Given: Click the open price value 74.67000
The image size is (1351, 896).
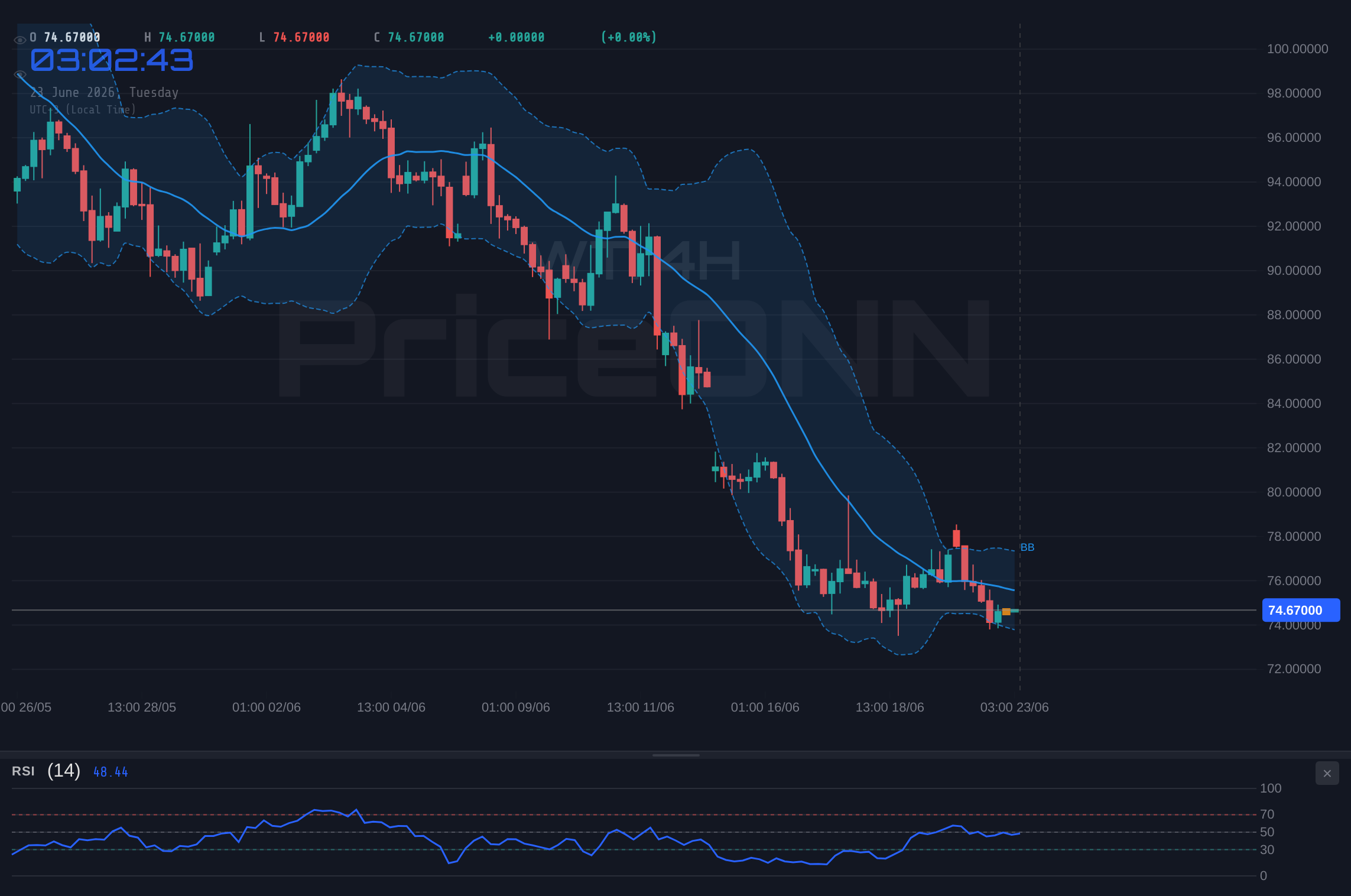Looking at the screenshot, I should coord(72,37).
